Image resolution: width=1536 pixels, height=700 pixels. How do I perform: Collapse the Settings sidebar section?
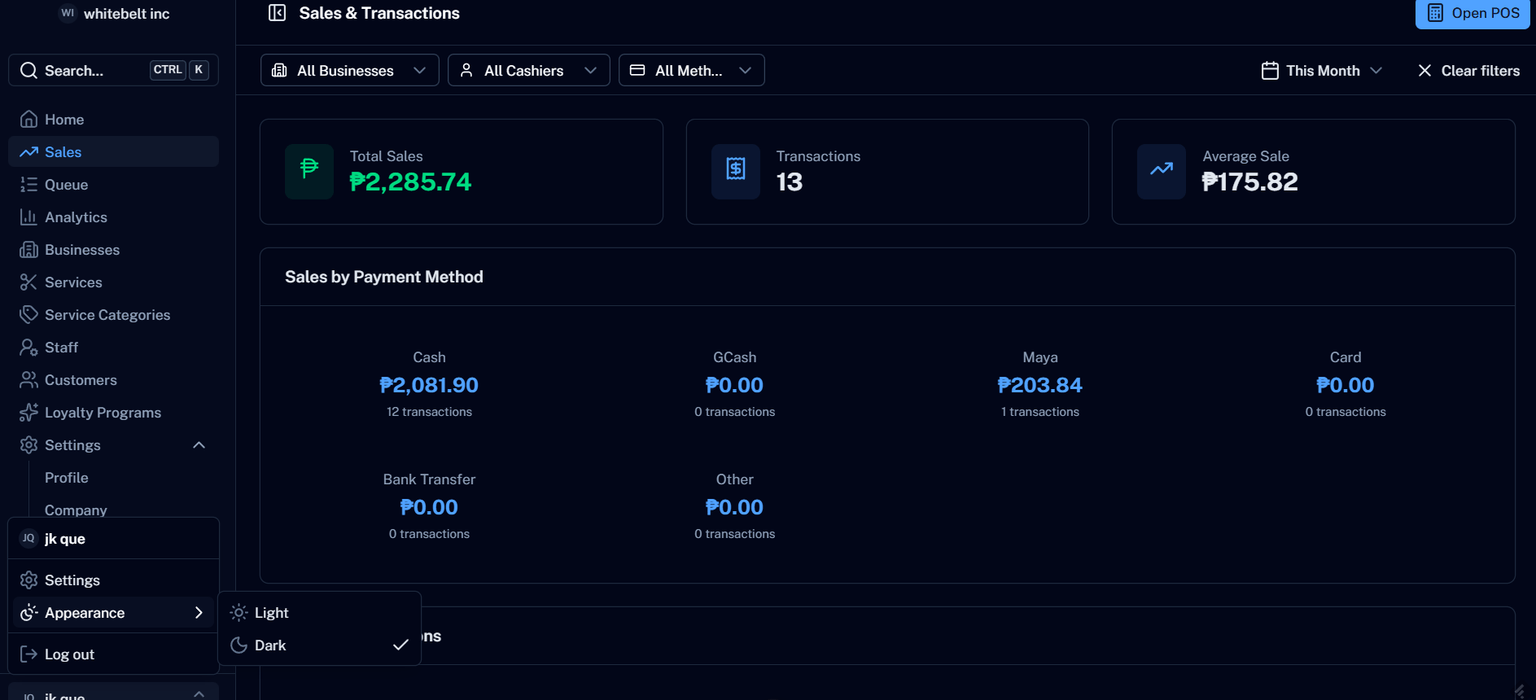pyautogui.click(x=198, y=444)
